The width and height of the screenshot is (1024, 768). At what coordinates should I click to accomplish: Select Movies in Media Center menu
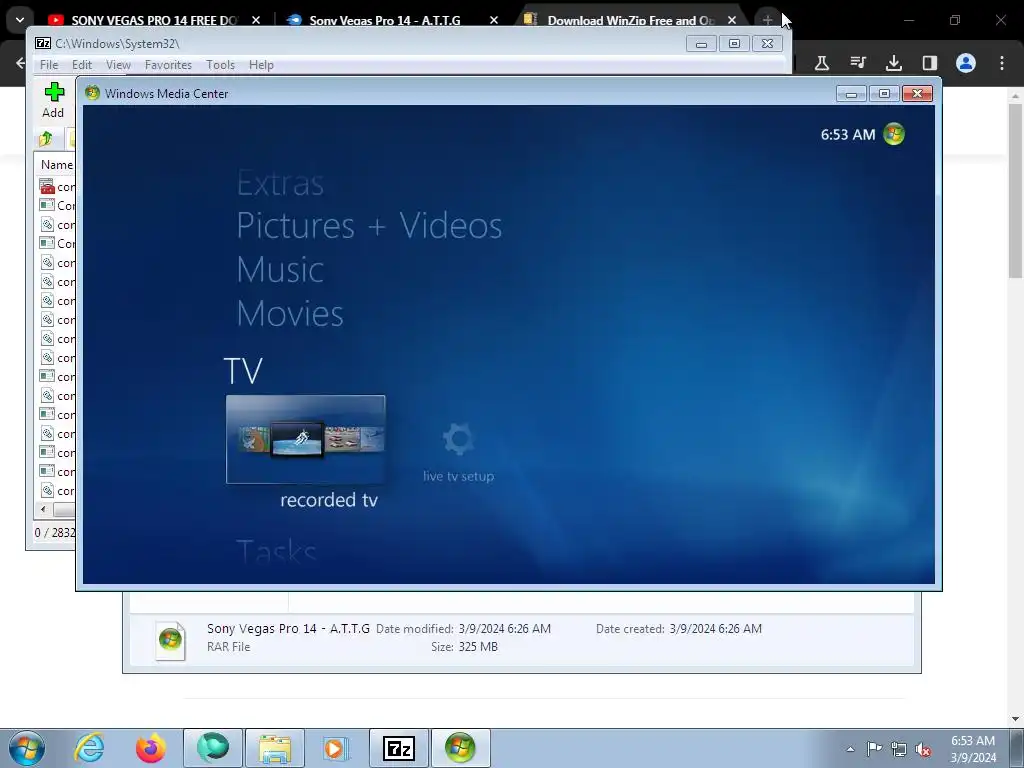coord(290,313)
